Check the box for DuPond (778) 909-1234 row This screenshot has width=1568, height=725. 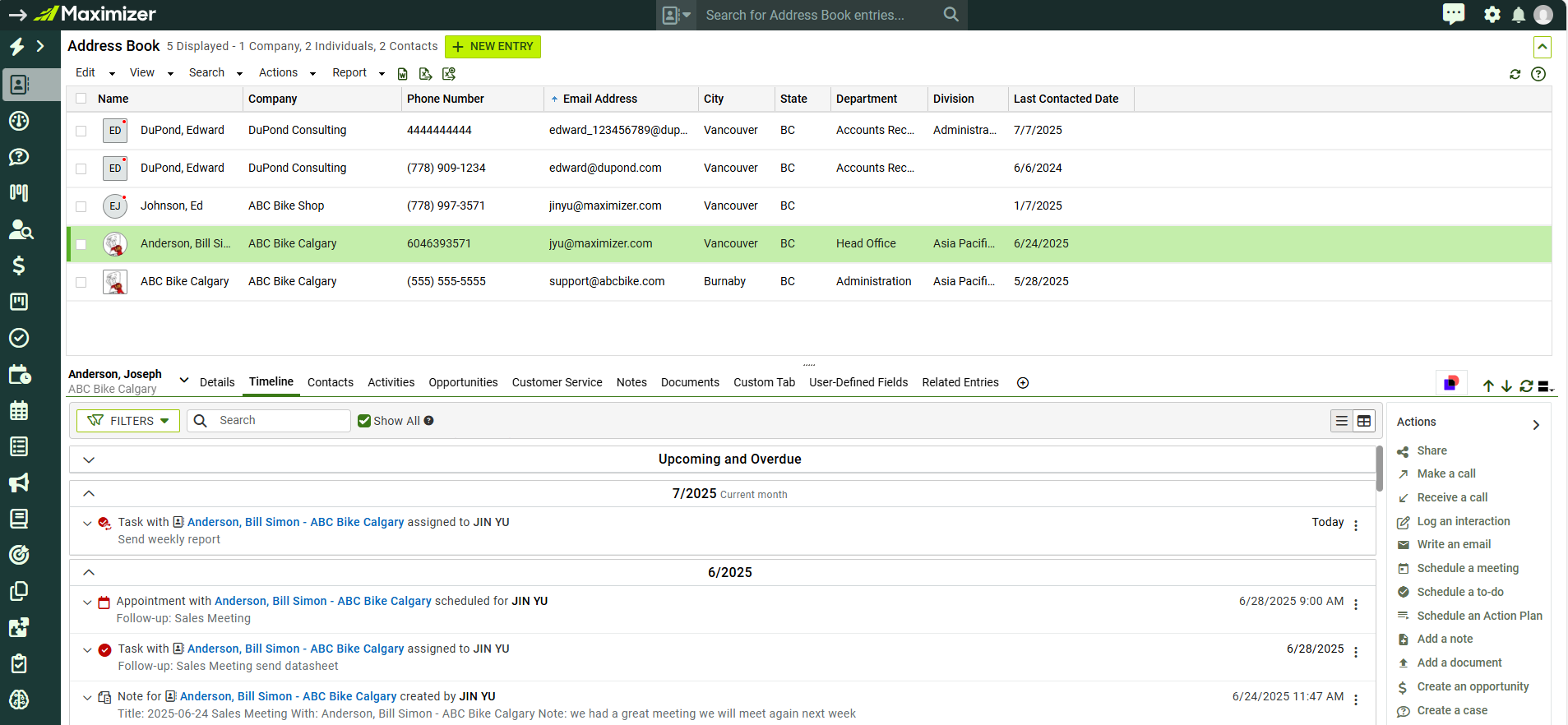(x=81, y=169)
